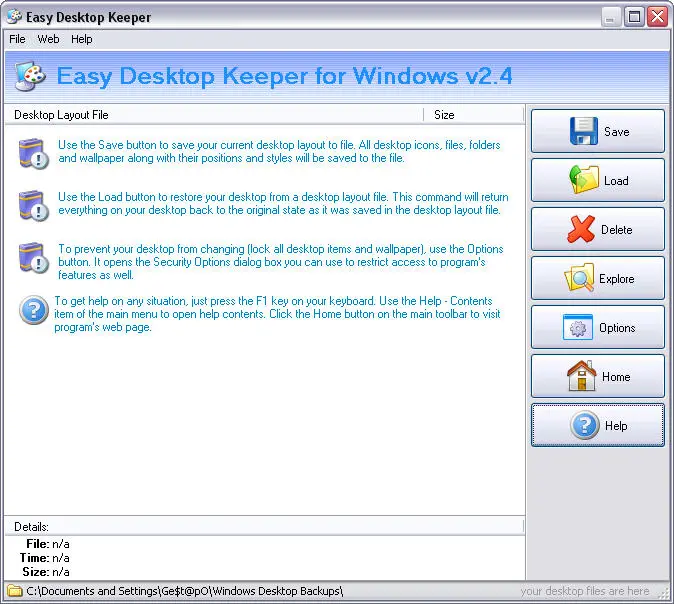Click the Options button label
The image size is (674, 604).
(x=617, y=328)
